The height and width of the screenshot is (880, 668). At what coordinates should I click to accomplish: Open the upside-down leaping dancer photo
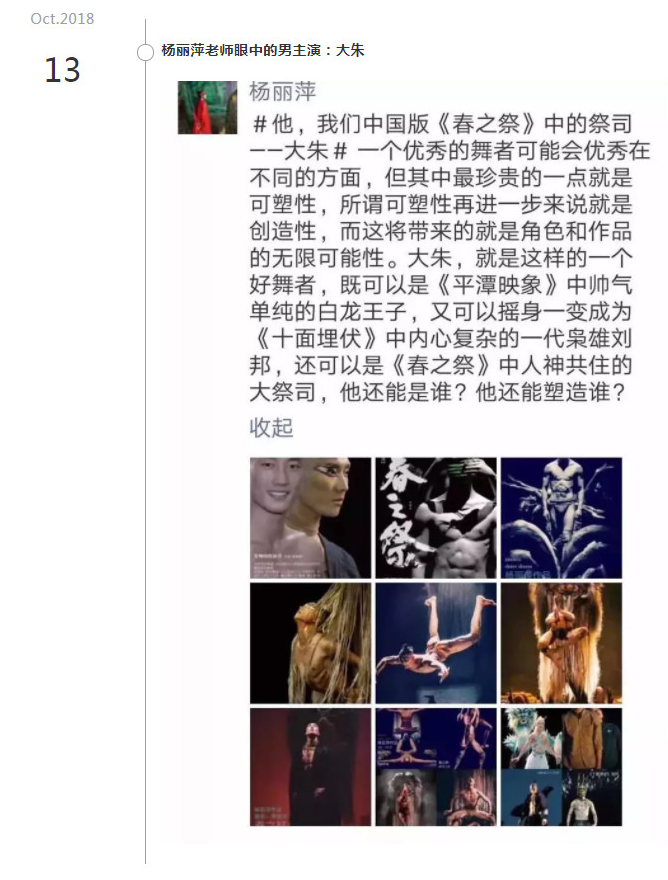tap(436, 643)
